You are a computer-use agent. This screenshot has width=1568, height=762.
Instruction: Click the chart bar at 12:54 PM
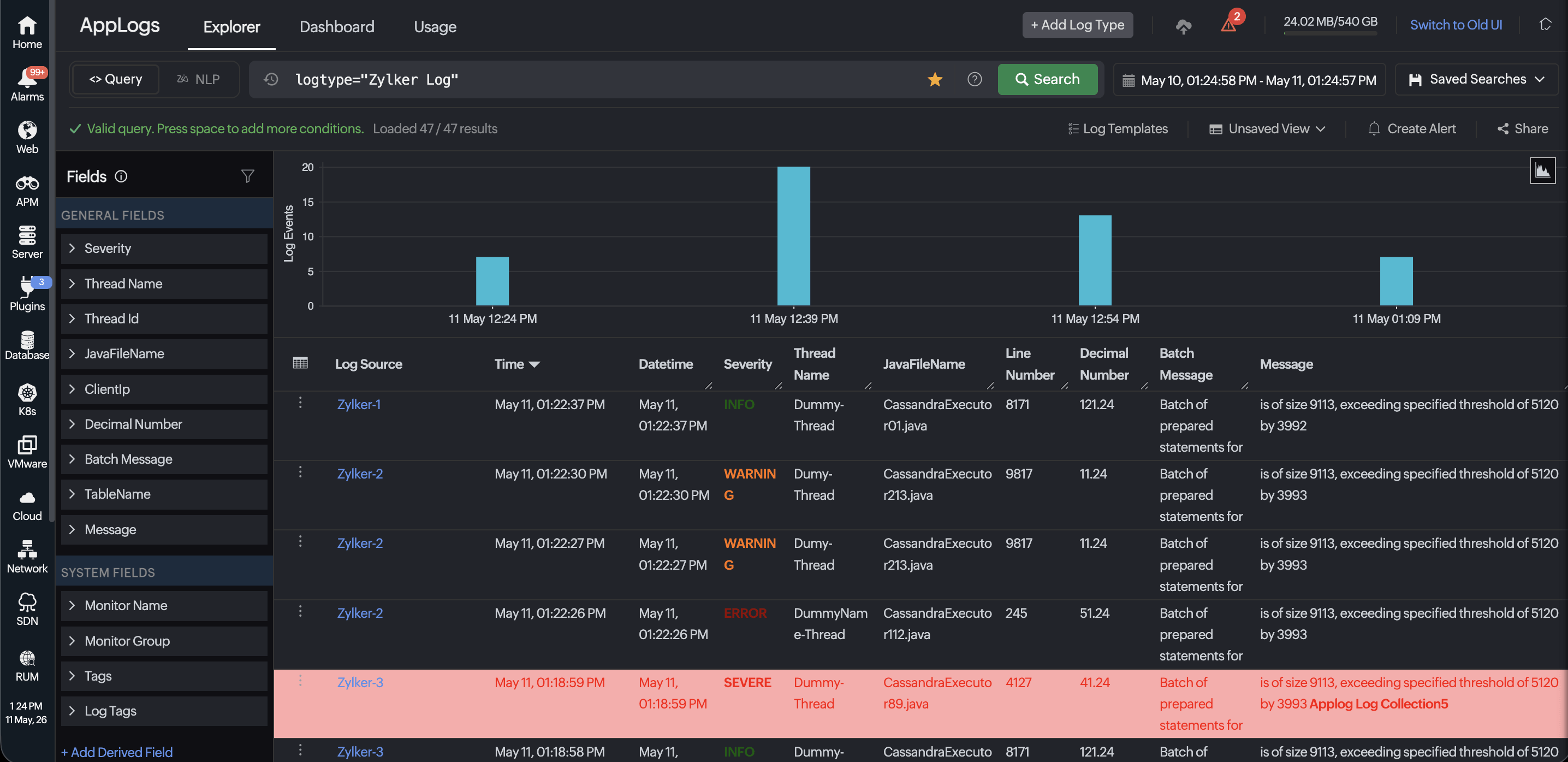(1095, 260)
